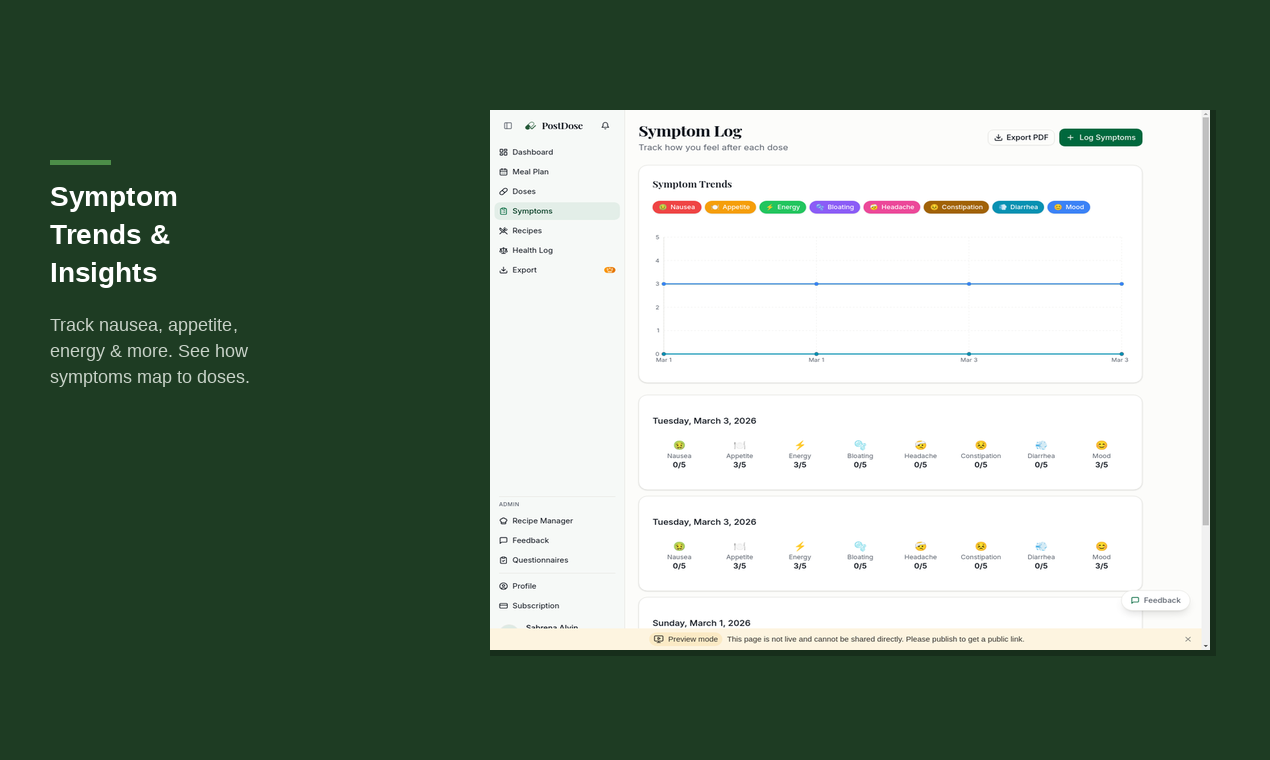Click the Doses pill icon
Screen dimensions: 1270x760
coord(503,191)
